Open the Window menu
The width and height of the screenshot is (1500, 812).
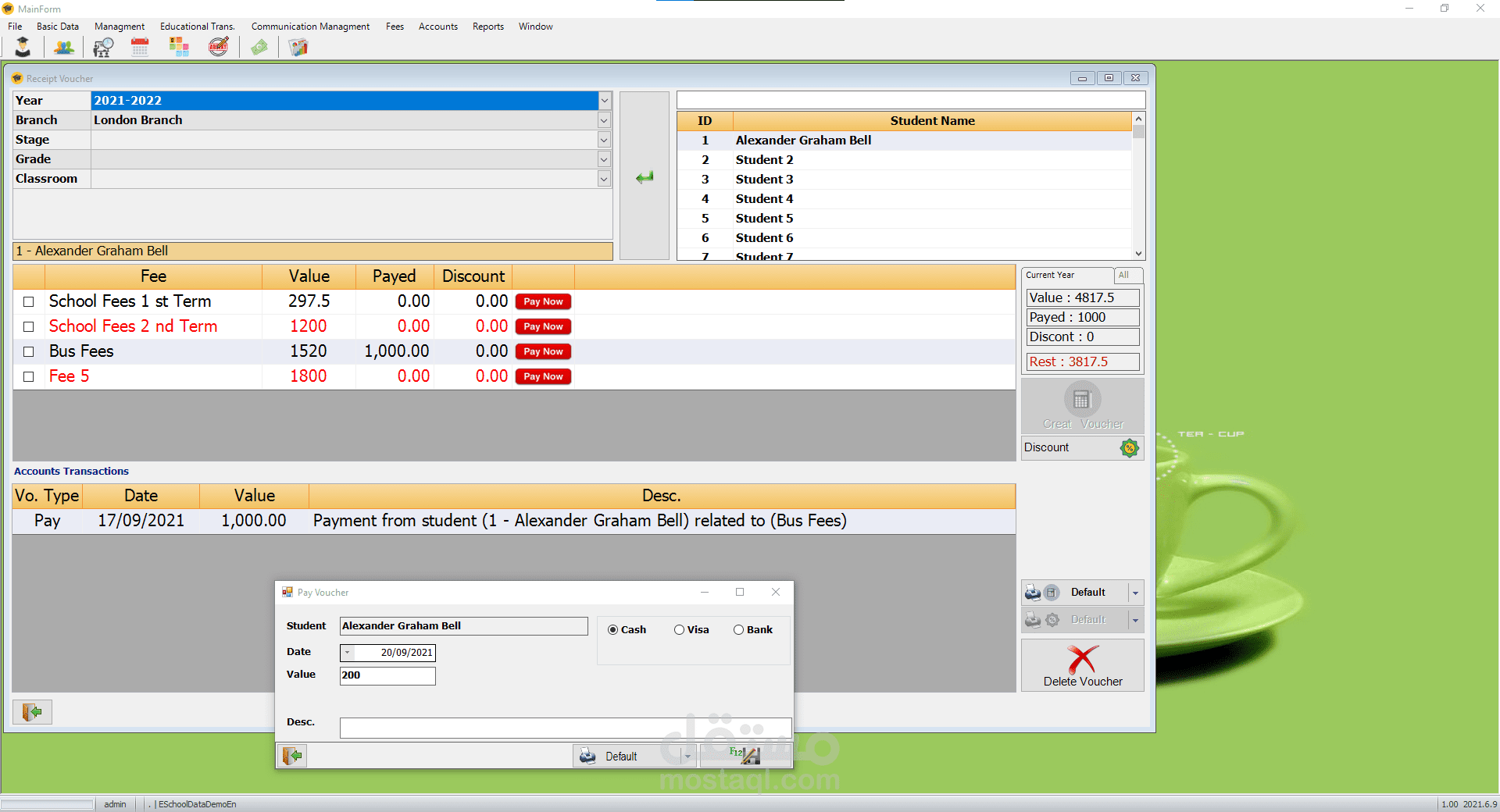tap(536, 27)
